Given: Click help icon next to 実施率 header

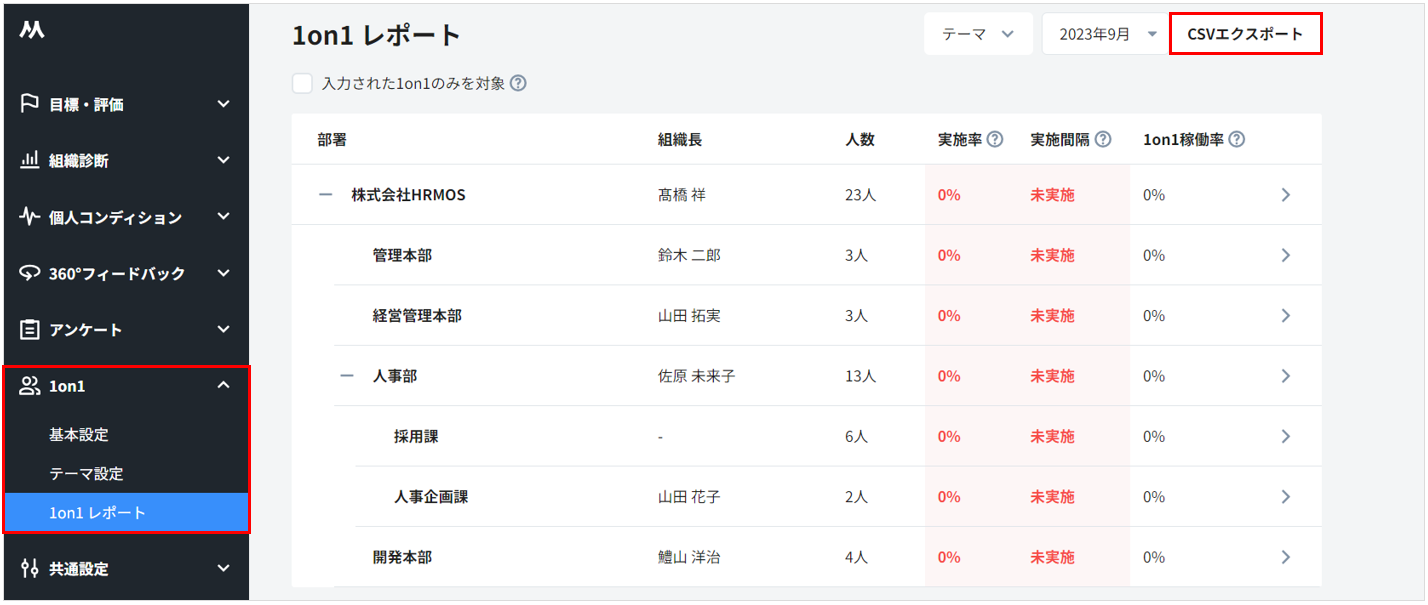Looking at the screenshot, I should pyautogui.click(x=995, y=140).
